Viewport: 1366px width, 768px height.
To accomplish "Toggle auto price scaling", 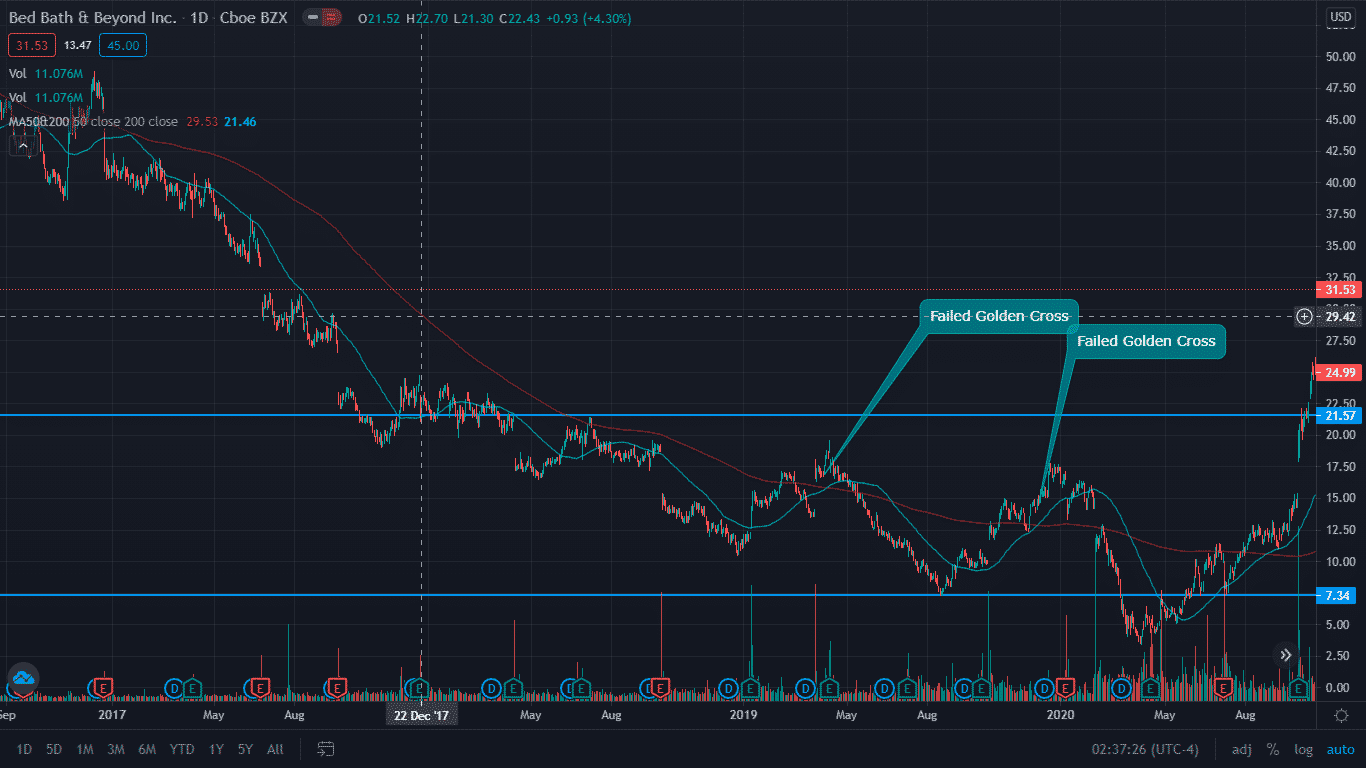I will point(1340,748).
